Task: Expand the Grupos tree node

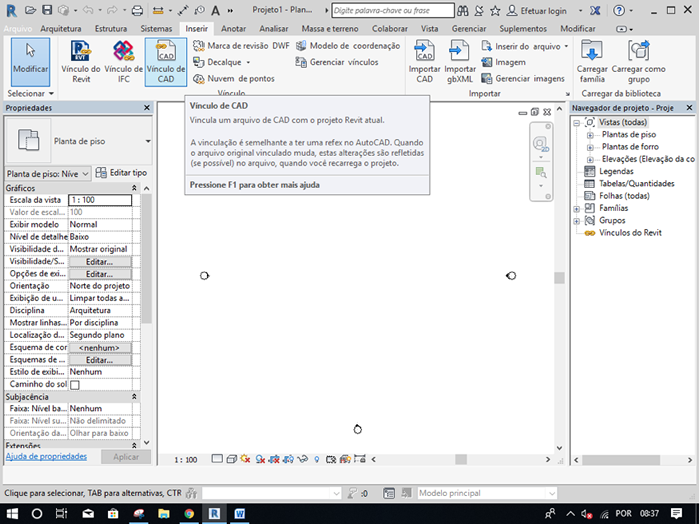Action: (577, 221)
